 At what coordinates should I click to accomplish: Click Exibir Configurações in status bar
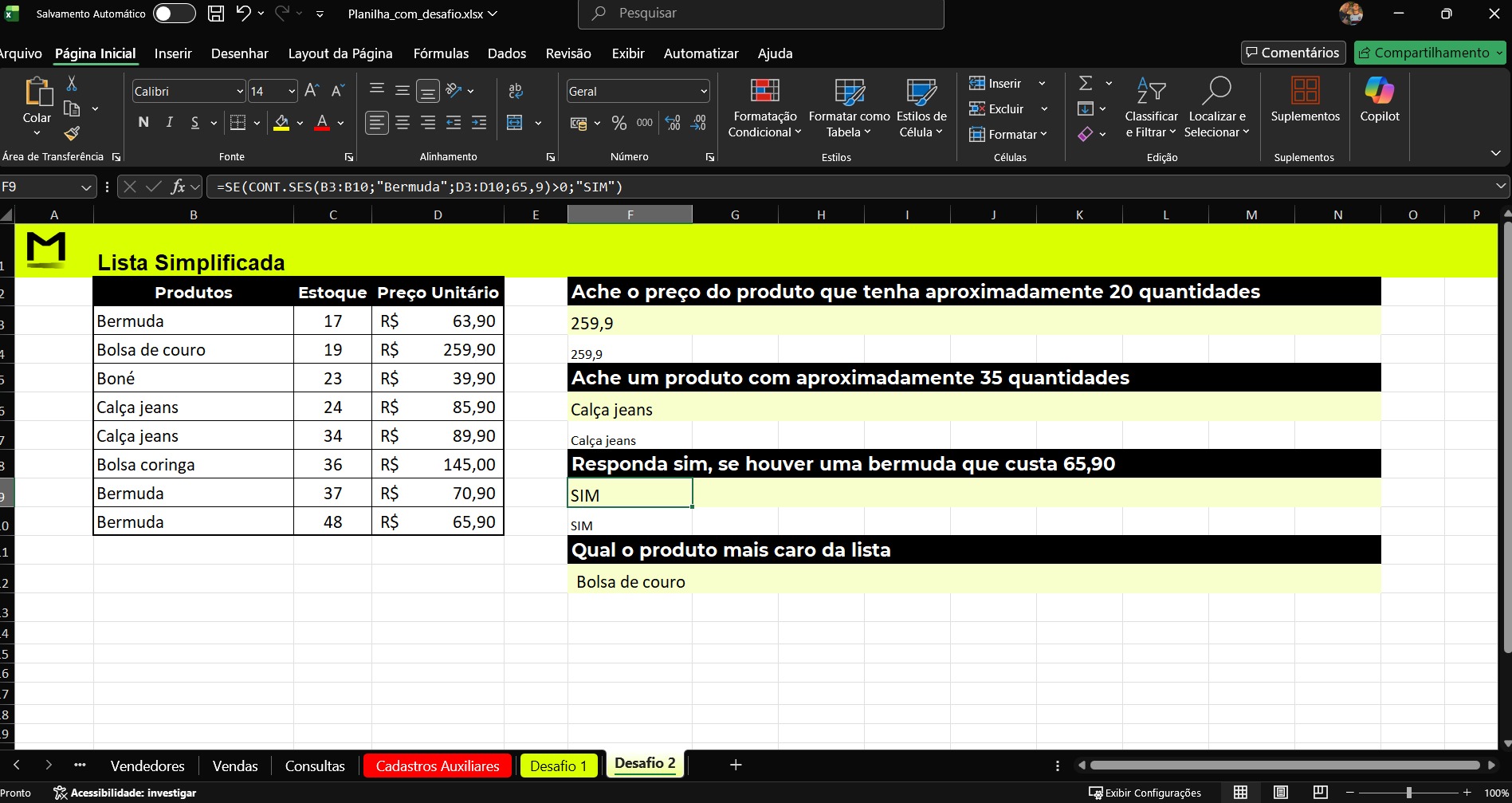pos(1145,793)
